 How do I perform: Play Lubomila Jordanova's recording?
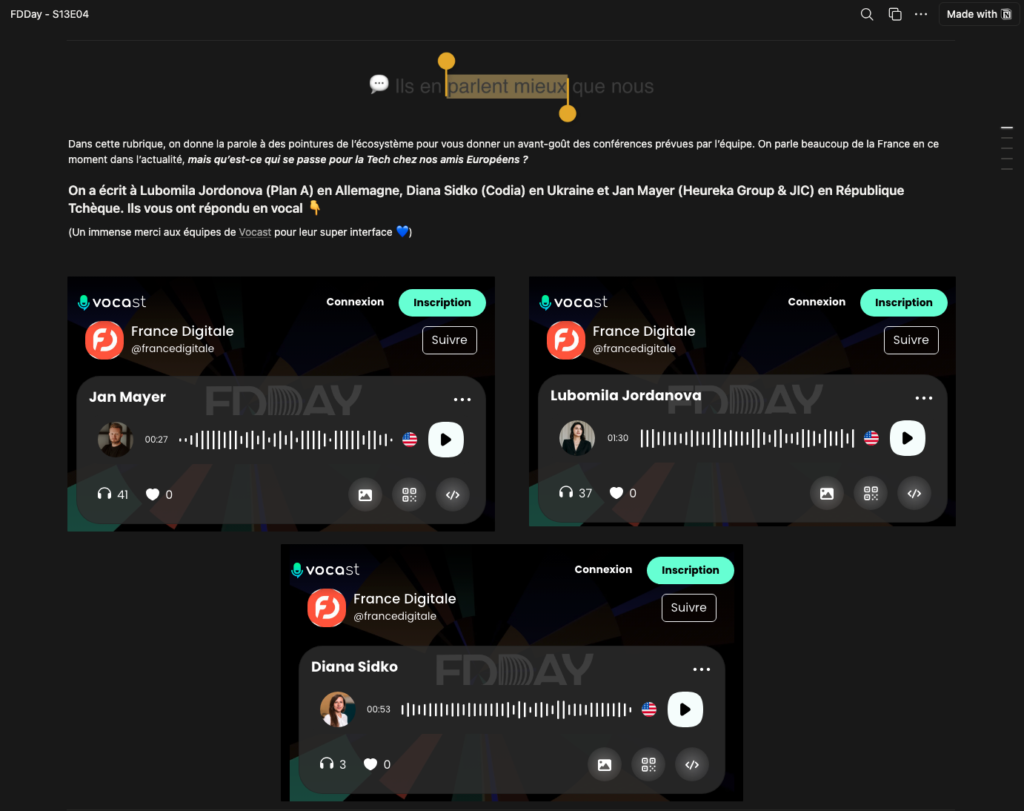pos(907,438)
